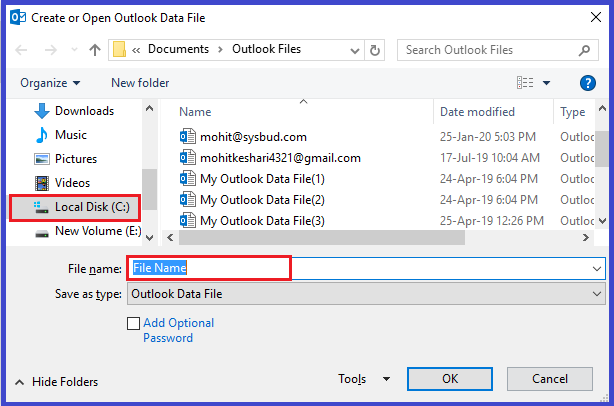Click the navigation pane scroll up arrow
This screenshot has height=406, width=614.
point(150,108)
